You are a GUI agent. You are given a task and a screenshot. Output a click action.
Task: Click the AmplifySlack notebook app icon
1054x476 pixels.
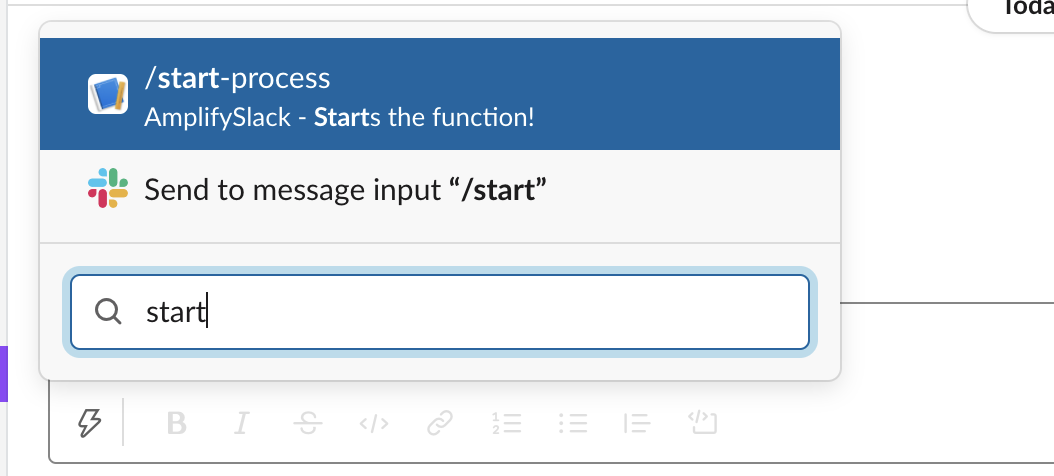[108, 94]
